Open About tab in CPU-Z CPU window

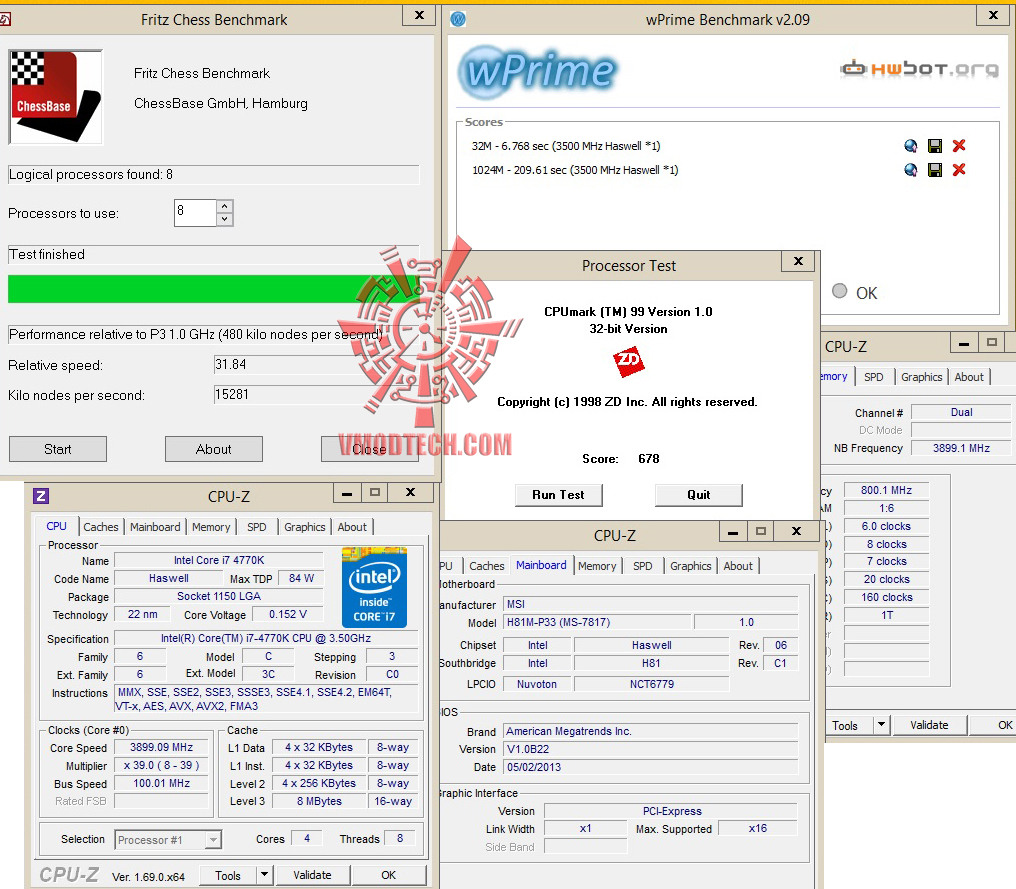click(x=352, y=527)
